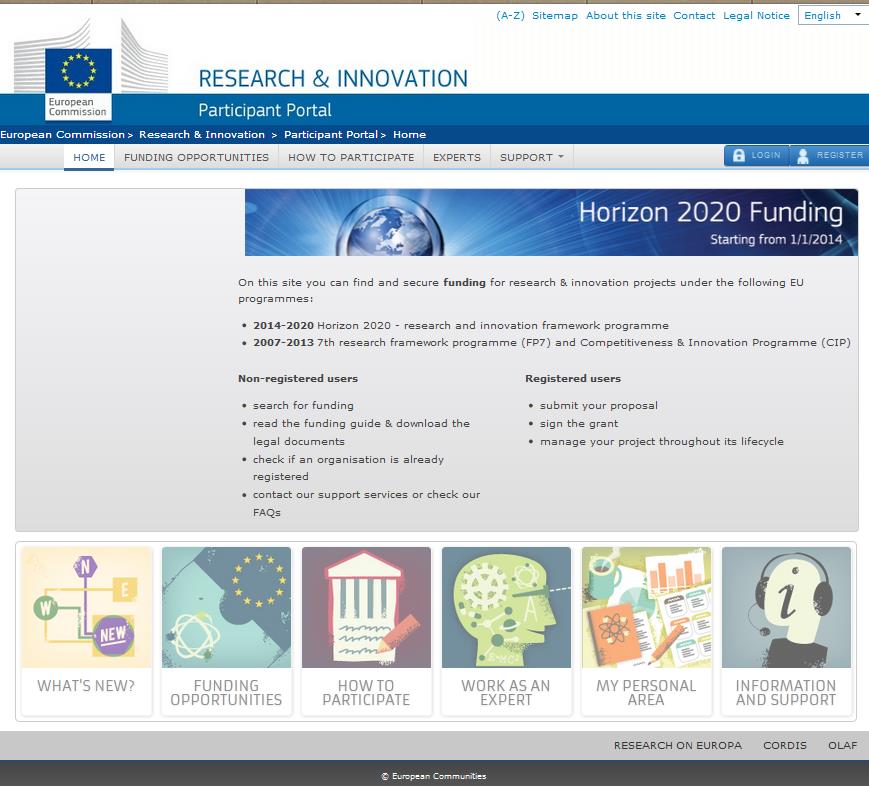Open the How to Participate tab
Viewport: 869px width, 786px height.
coord(351,157)
